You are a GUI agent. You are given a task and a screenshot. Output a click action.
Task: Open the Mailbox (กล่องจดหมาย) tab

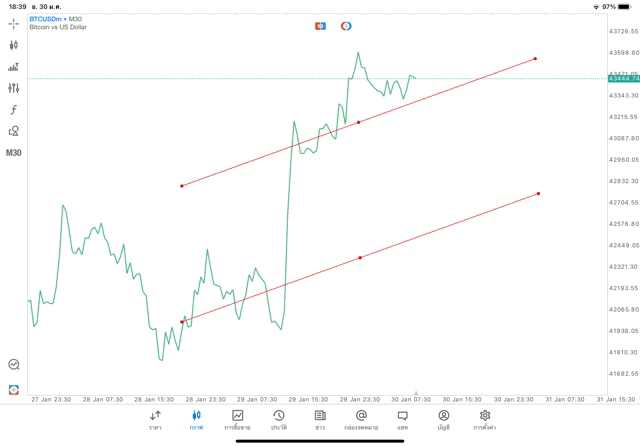[361, 420]
